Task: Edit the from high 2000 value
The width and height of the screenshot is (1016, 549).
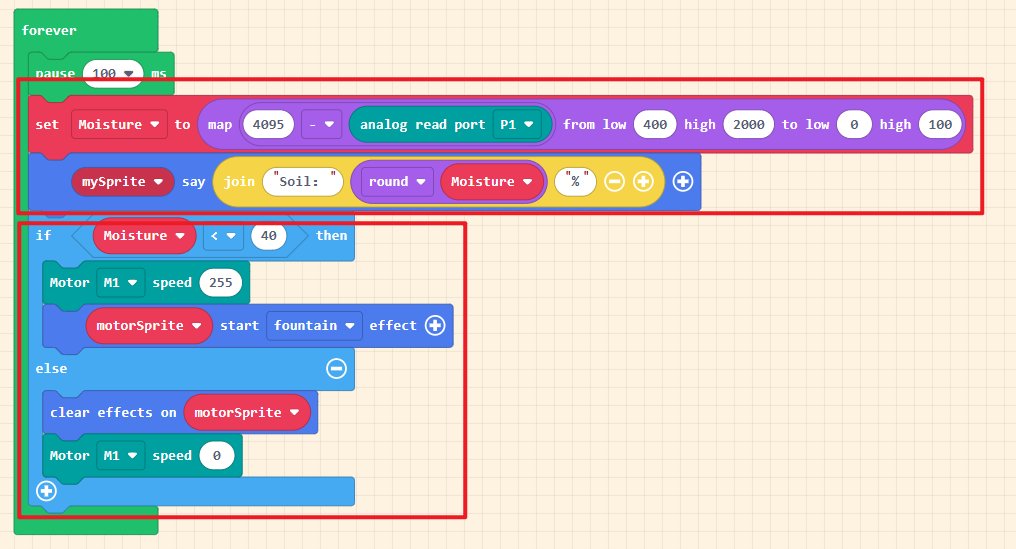Action: 748,124
